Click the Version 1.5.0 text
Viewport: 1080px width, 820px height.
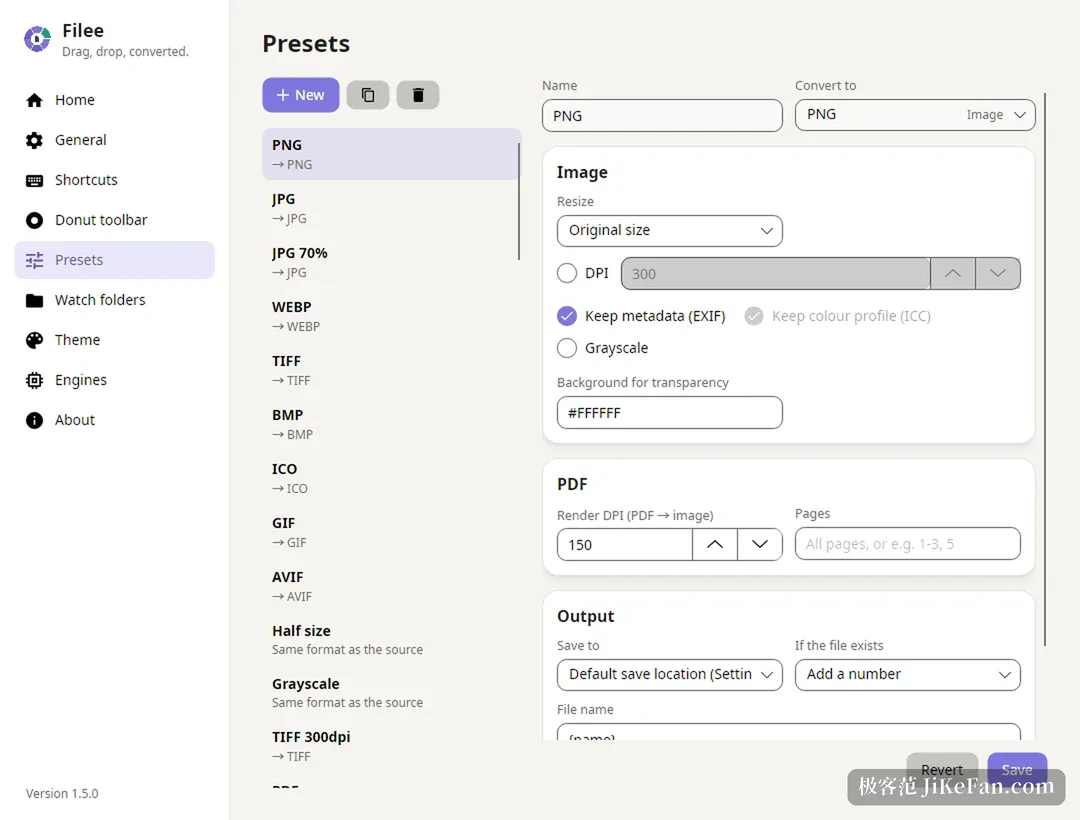point(62,793)
